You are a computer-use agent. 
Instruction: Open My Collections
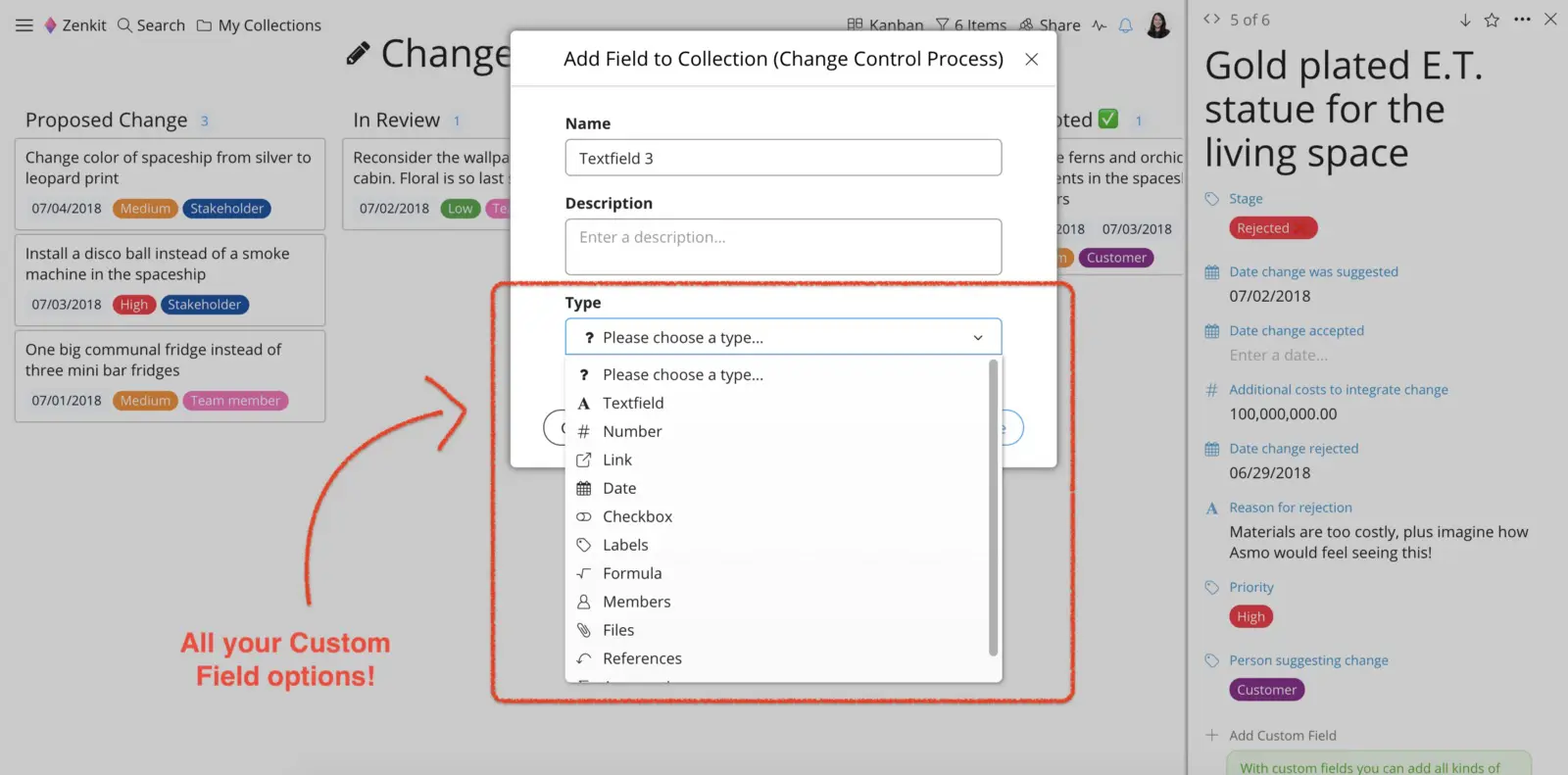pos(259,25)
